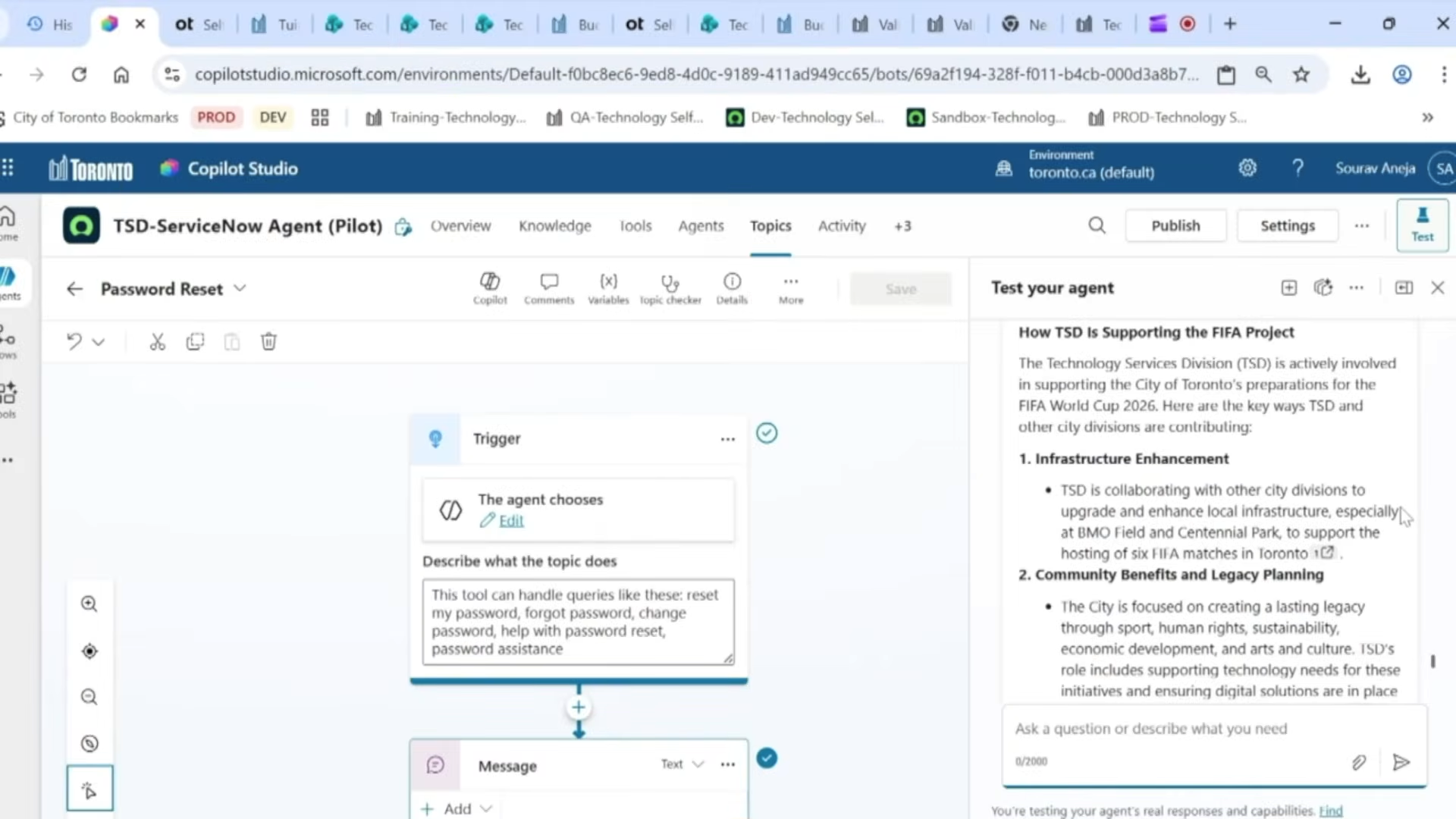Click the second Test-pane header icon

(1323, 287)
